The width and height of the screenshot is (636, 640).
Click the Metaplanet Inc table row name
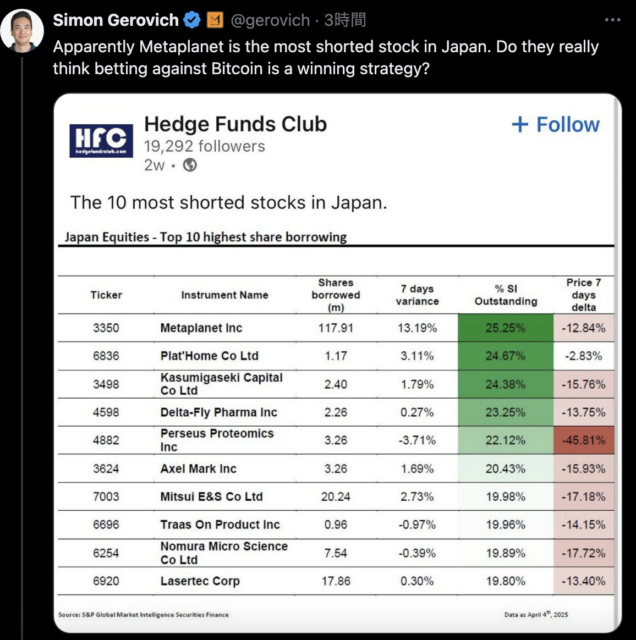tap(201, 328)
